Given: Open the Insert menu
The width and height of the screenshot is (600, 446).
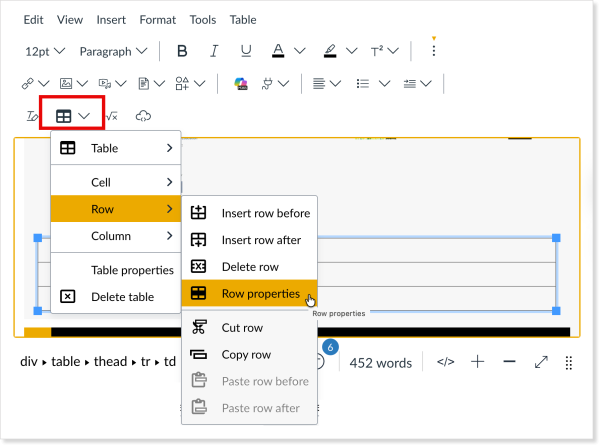Looking at the screenshot, I should [111, 20].
